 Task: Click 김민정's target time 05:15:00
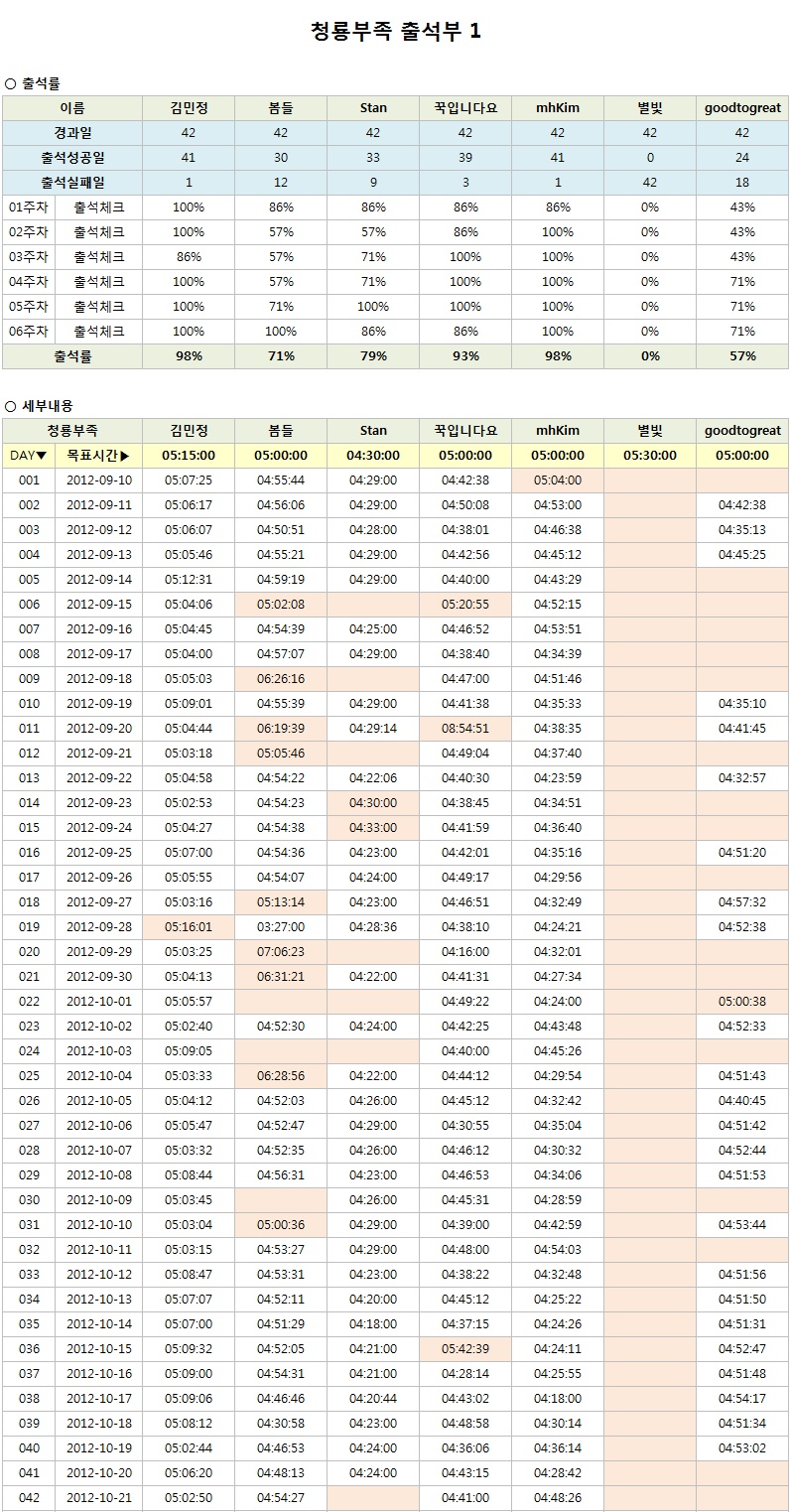[x=189, y=456]
